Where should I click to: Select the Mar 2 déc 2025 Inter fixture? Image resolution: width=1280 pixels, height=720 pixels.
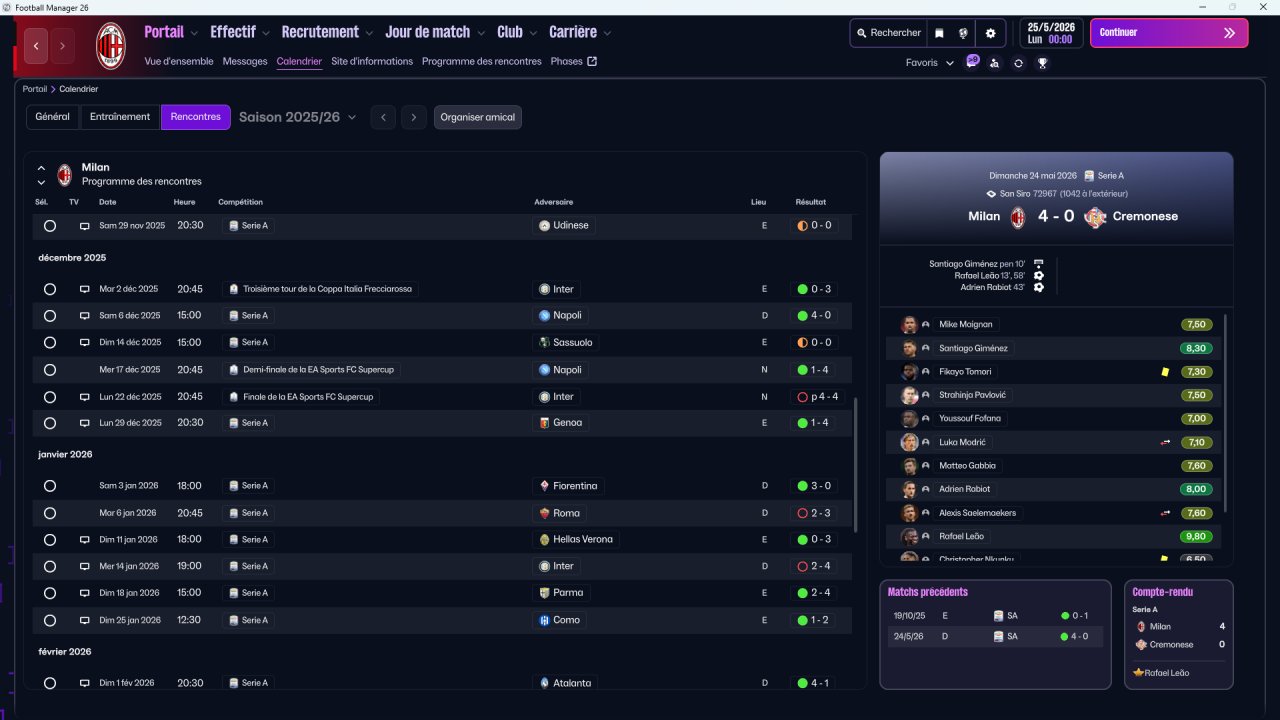click(x=50, y=289)
